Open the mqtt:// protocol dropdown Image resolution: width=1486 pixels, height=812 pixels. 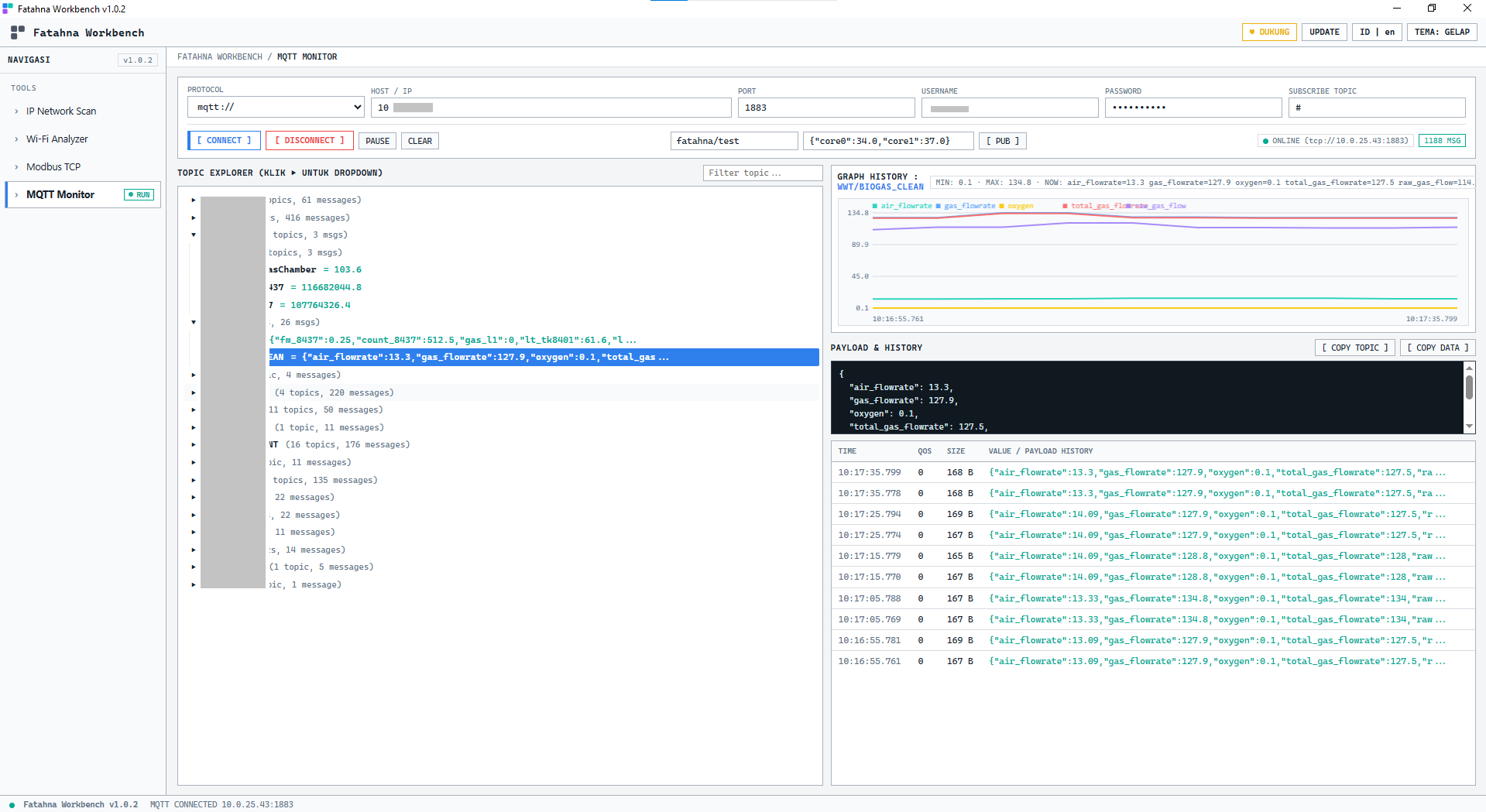pyautogui.click(x=276, y=107)
